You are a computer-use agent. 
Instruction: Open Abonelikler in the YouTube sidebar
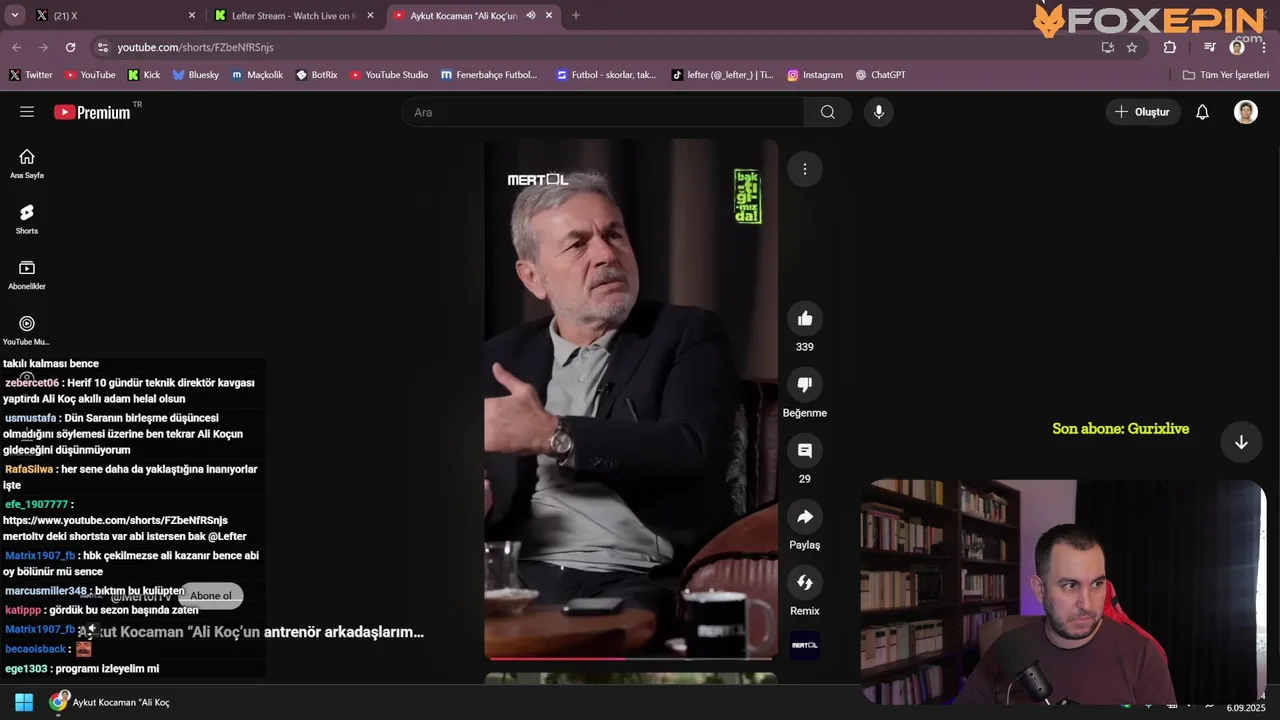tap(27, 275)
